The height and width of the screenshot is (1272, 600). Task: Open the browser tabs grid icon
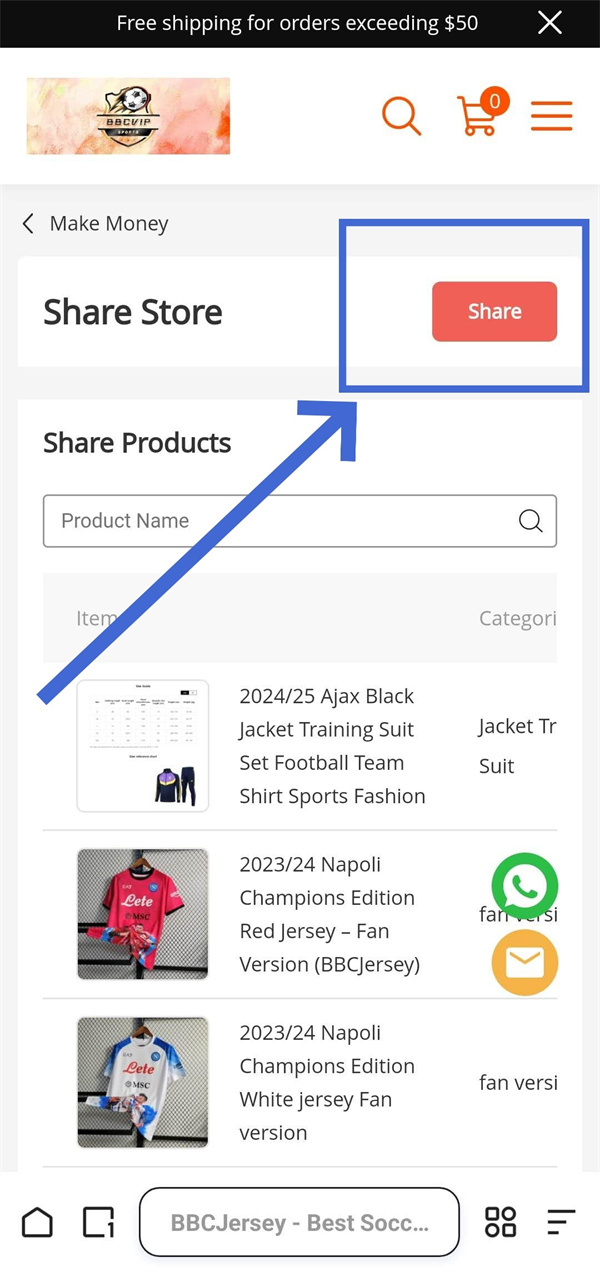click(x=500, y=1221)
